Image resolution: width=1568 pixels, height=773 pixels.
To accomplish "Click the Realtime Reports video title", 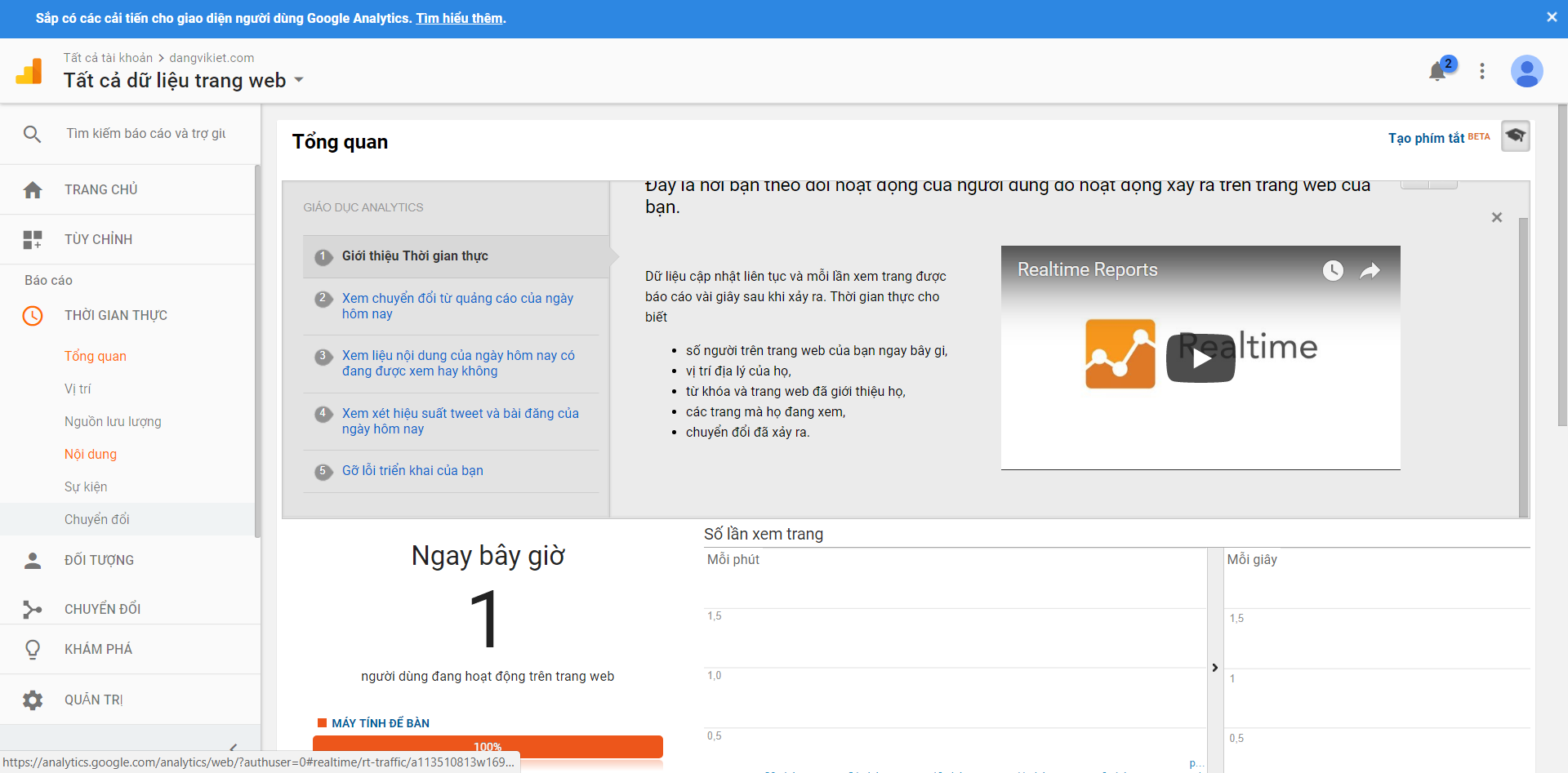I will (x=1087, y=270).
